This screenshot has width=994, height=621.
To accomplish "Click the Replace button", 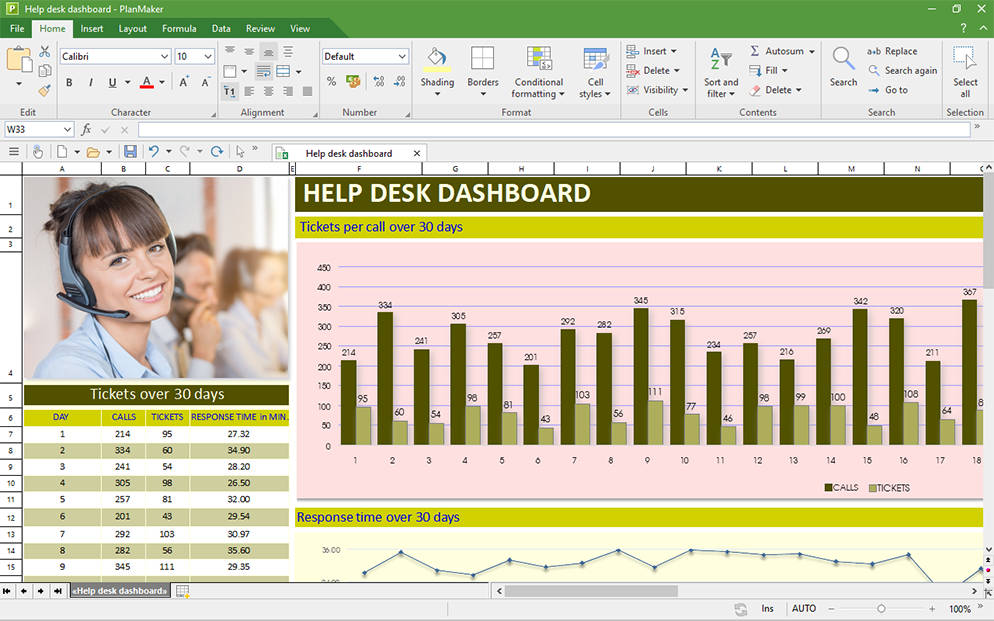I will 892,51.
